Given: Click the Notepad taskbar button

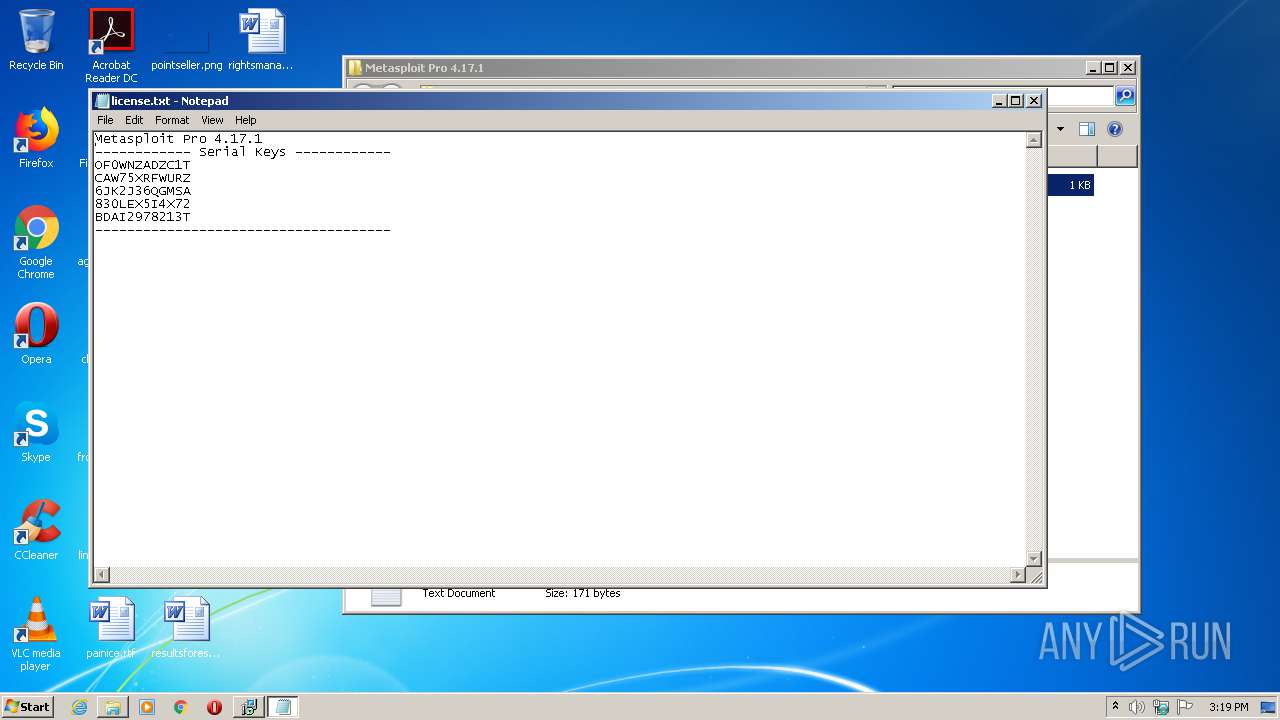Looking at the screenshot, I should [x=283, y=707].
